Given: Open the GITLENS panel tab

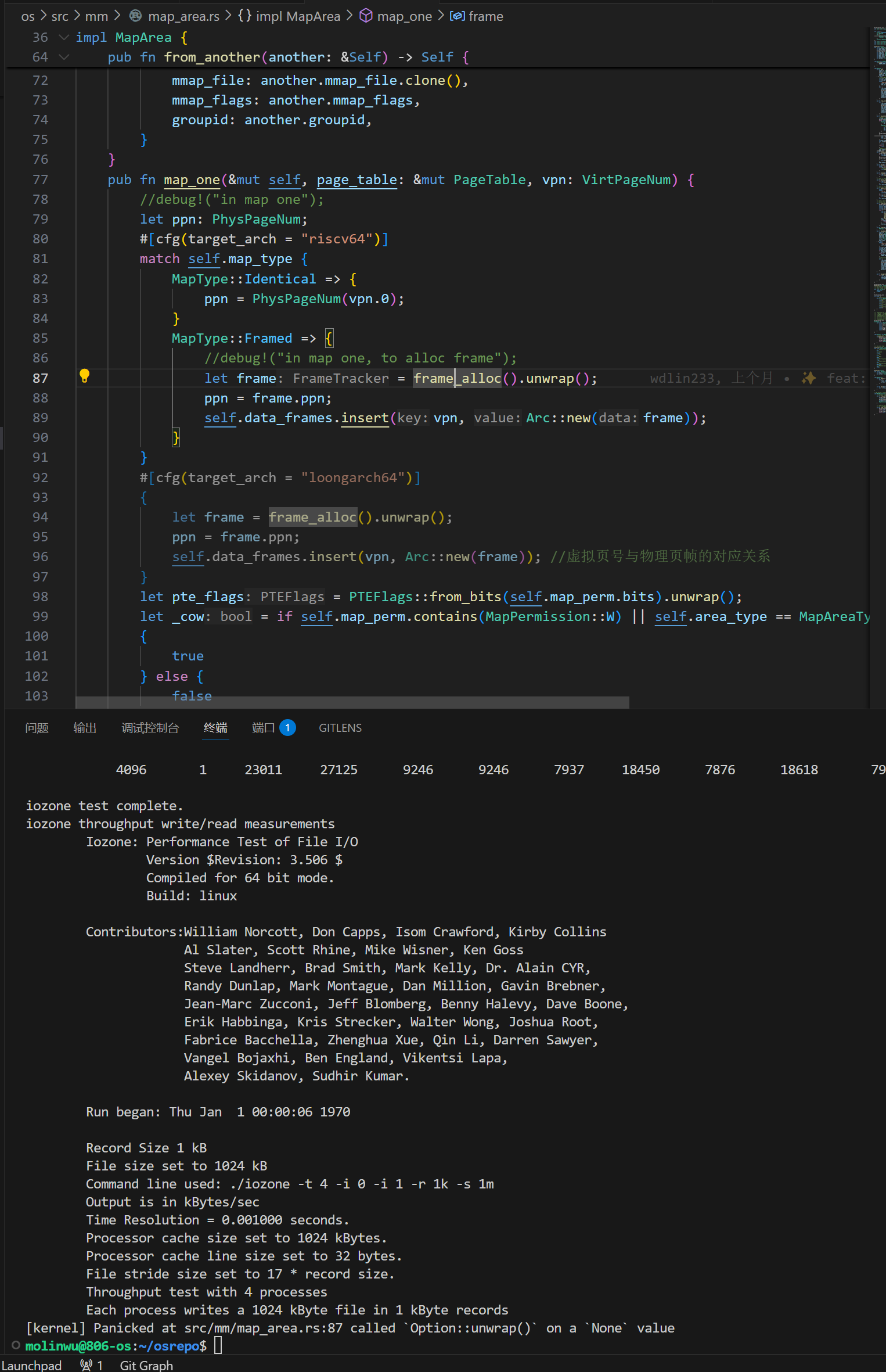Looking at the screenshot, I should [x=340, y=728].
